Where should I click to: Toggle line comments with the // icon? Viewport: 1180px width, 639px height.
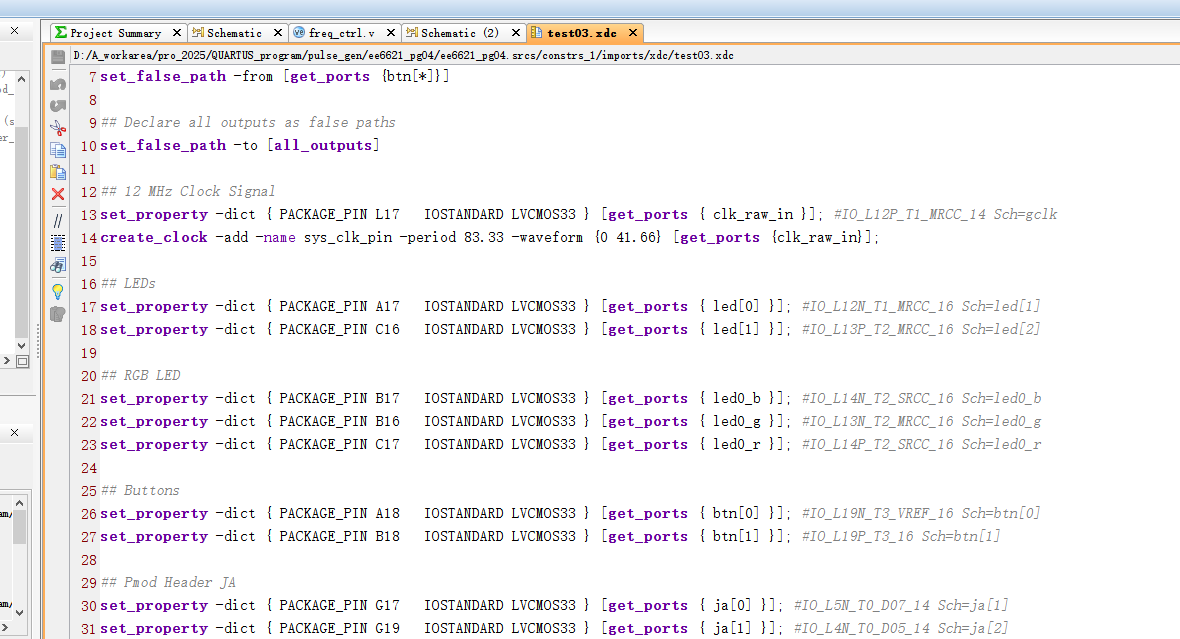click(58, 221)
